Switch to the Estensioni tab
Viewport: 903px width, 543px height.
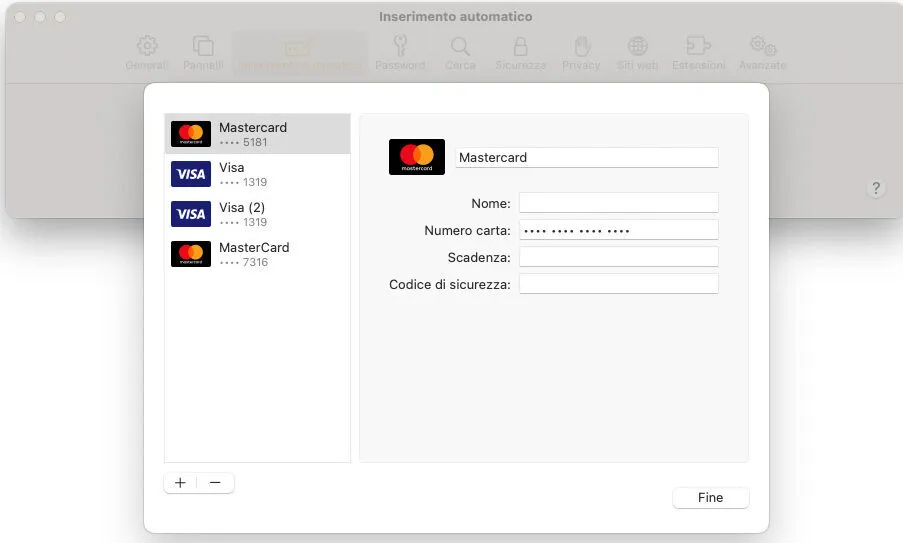point(699,53)
